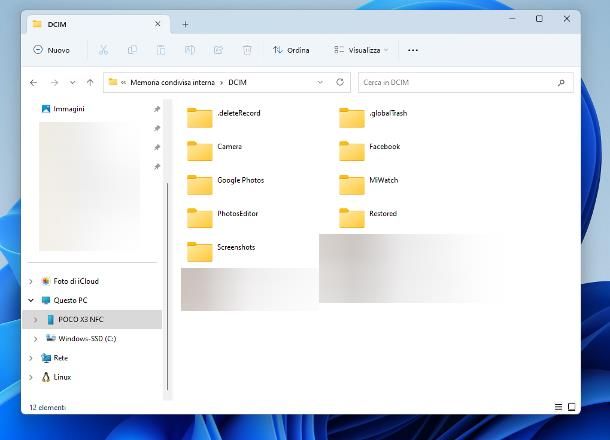The height and width of the screenshot is (440, 610).
Task: Click the 12 elementi status text
Action: 47,407
